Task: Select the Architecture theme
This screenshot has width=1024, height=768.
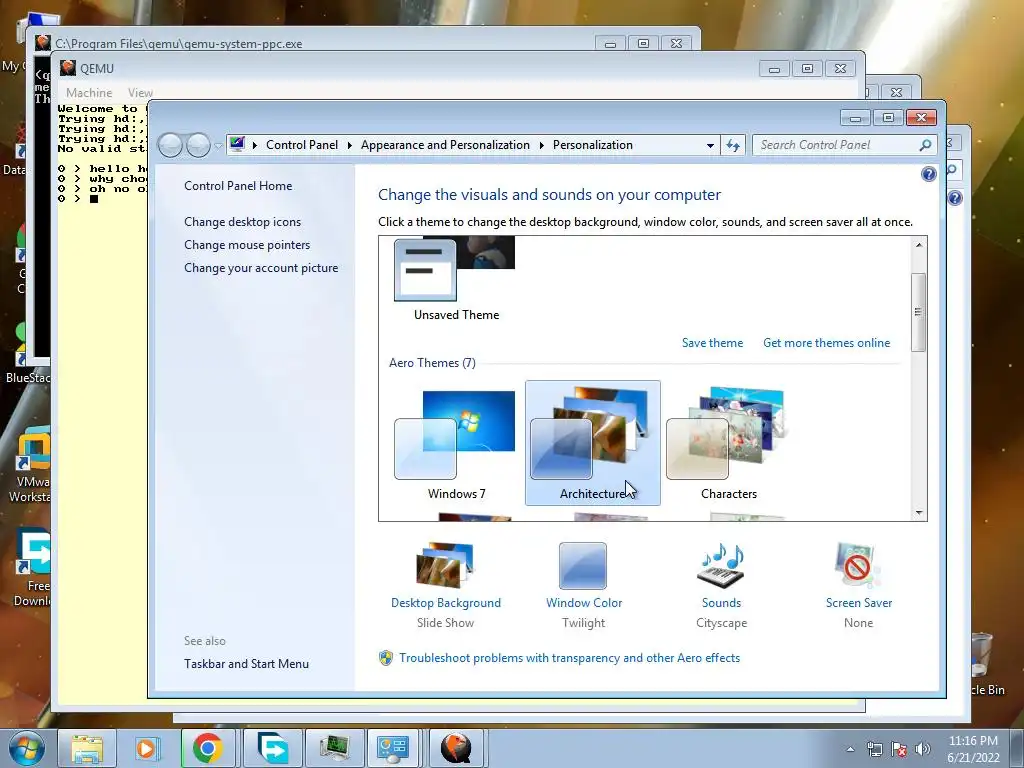Action: coord(592,443)
